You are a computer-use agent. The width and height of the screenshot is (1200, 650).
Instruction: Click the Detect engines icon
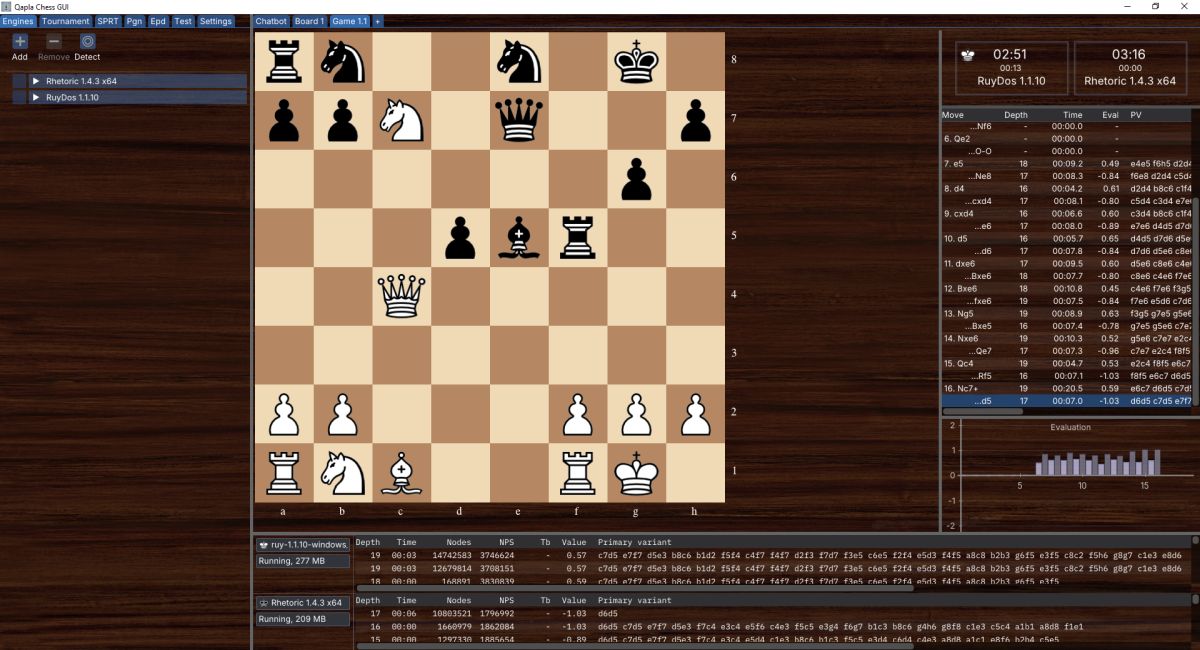point(88,41)
